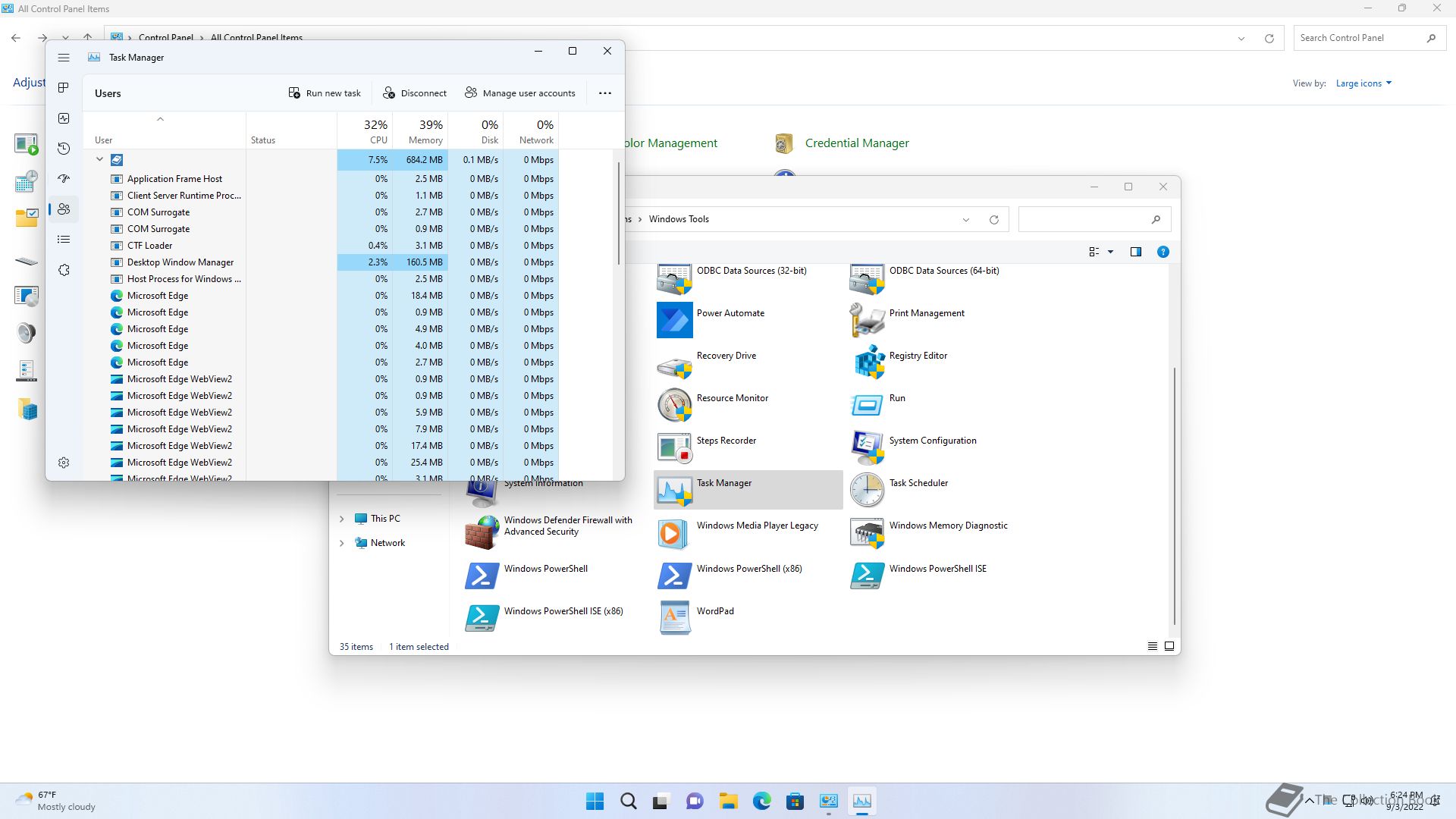Click Disconnect button in Task Manager
Viewport: 1456px width, 819px height.
[415, 93]
